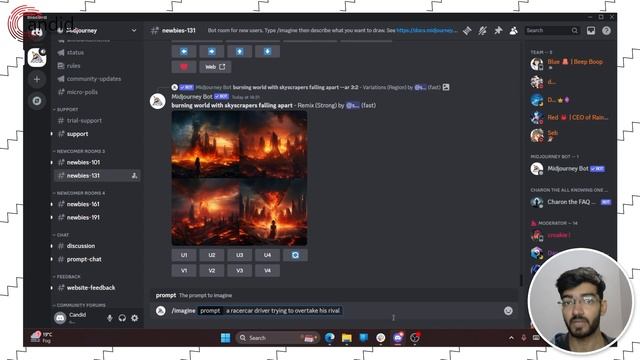The width and height of the screenshot is (640, 360).
Task: Upscale image four with U4
Action: [x=267, y=255]
